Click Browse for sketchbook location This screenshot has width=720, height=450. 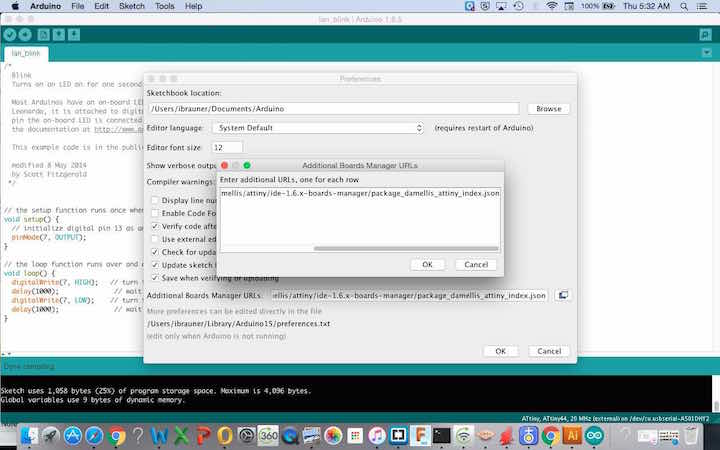[x=548, y=109]
